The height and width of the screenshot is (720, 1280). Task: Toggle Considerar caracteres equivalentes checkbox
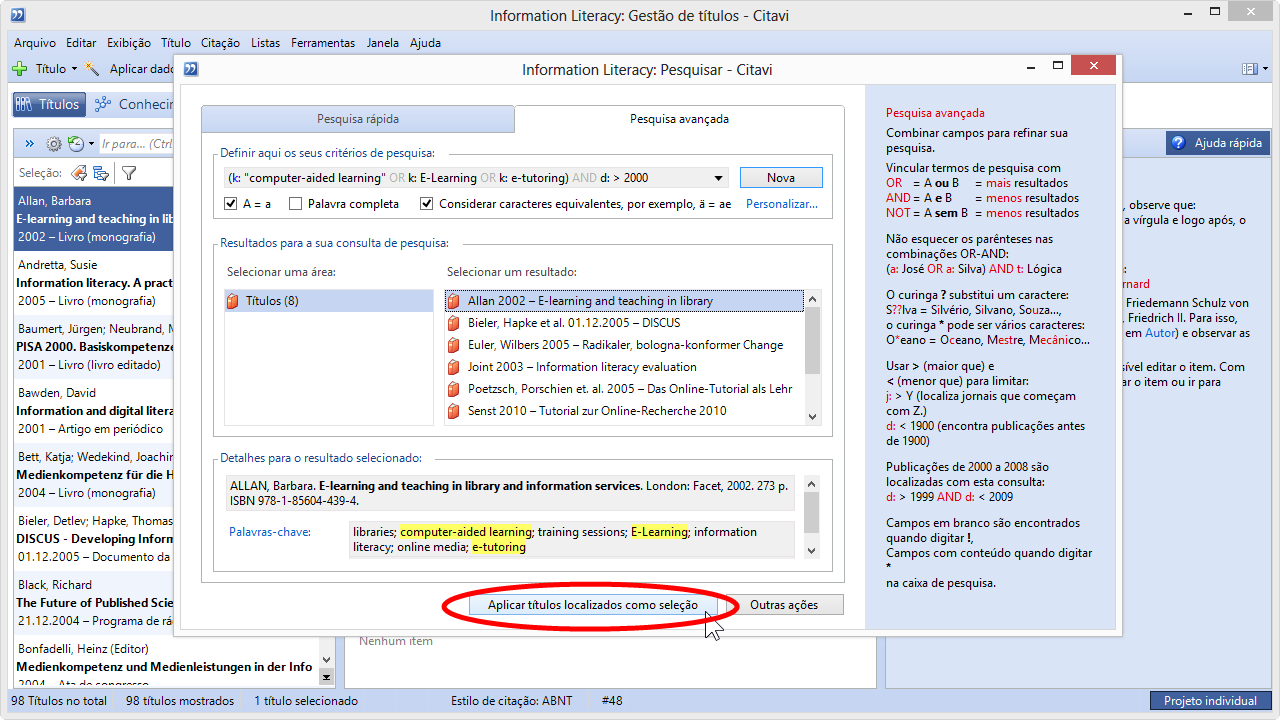[x=427, y=204]
